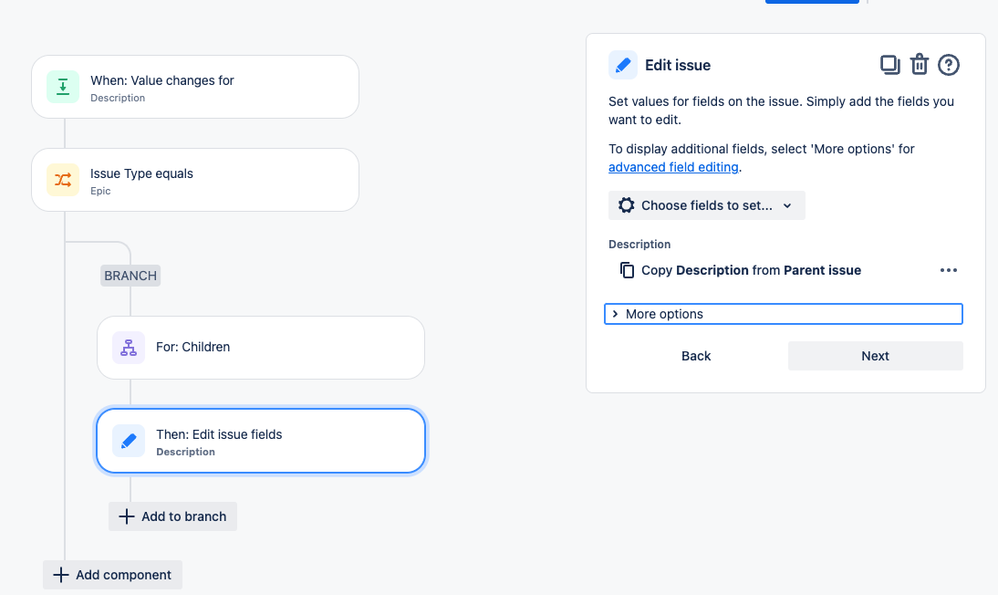Select the For: Children branch step

(x=261, y=347)
